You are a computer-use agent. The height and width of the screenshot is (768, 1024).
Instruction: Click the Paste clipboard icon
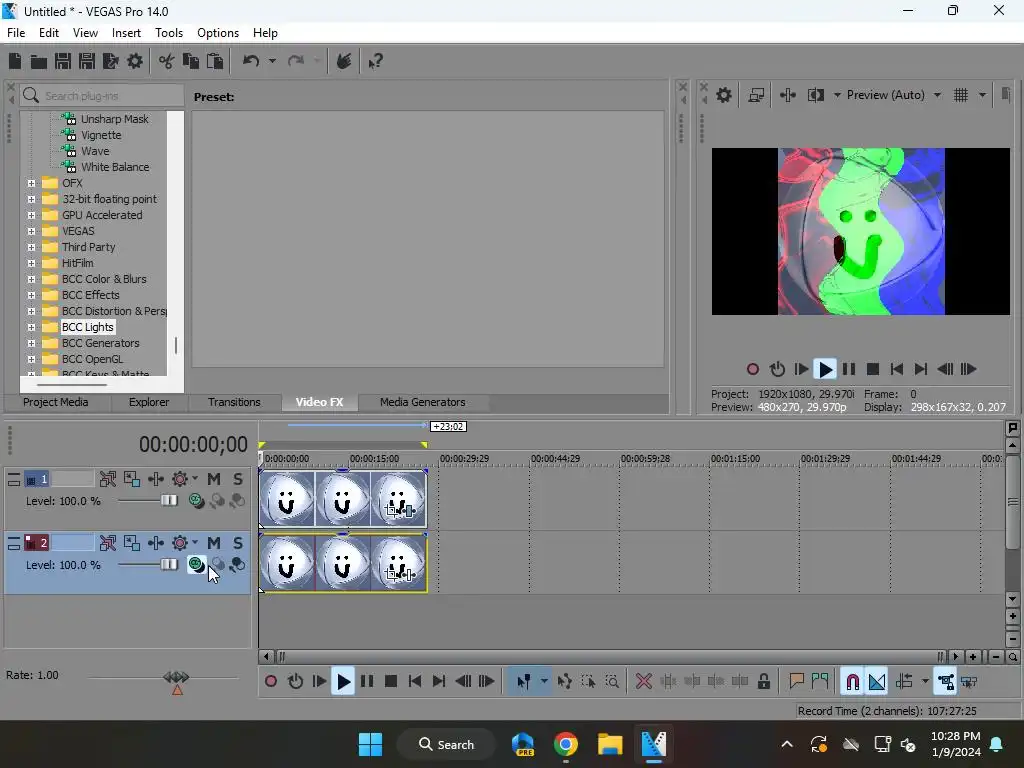[x=215, y=61]
